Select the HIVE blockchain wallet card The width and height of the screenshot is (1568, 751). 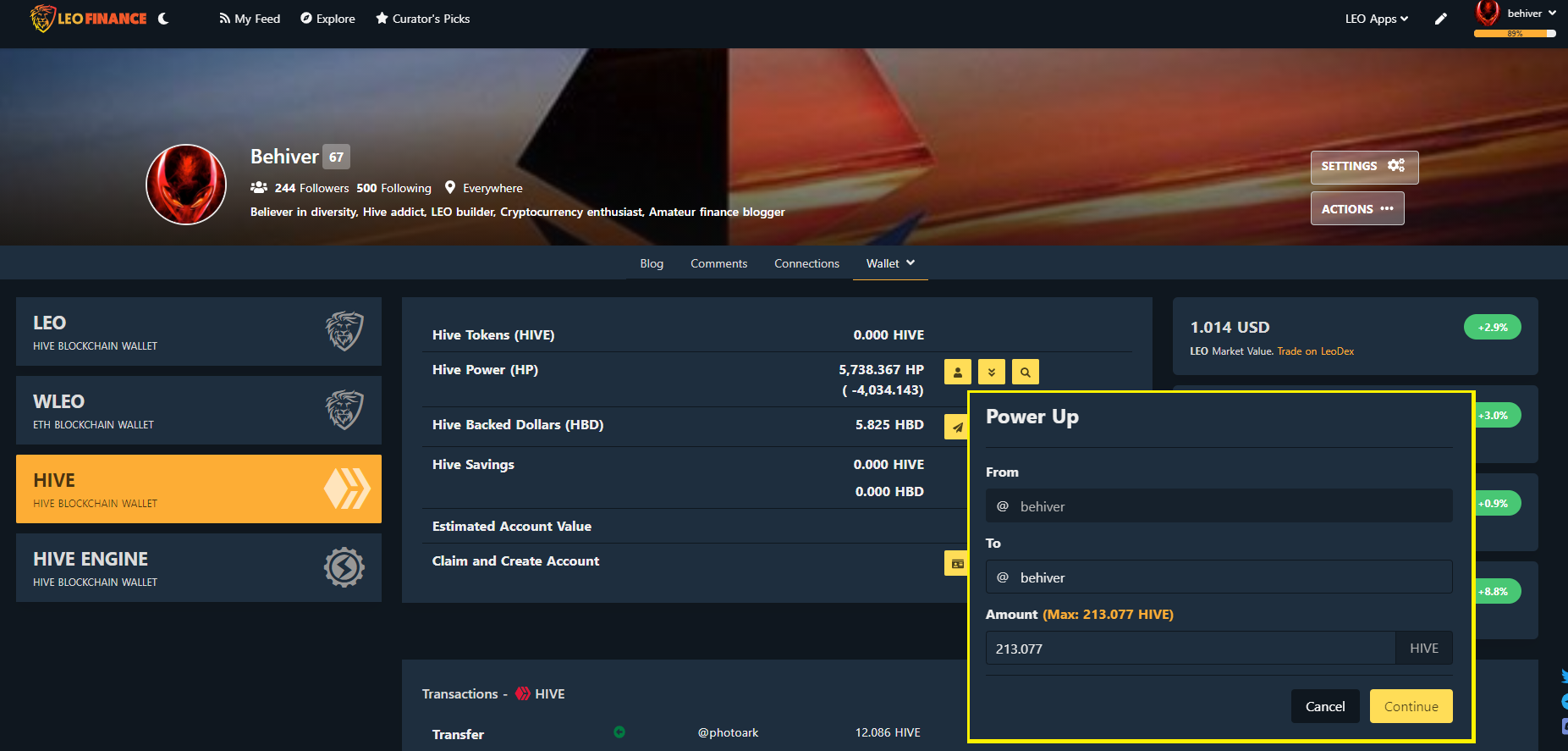click(x=199, y=489)
